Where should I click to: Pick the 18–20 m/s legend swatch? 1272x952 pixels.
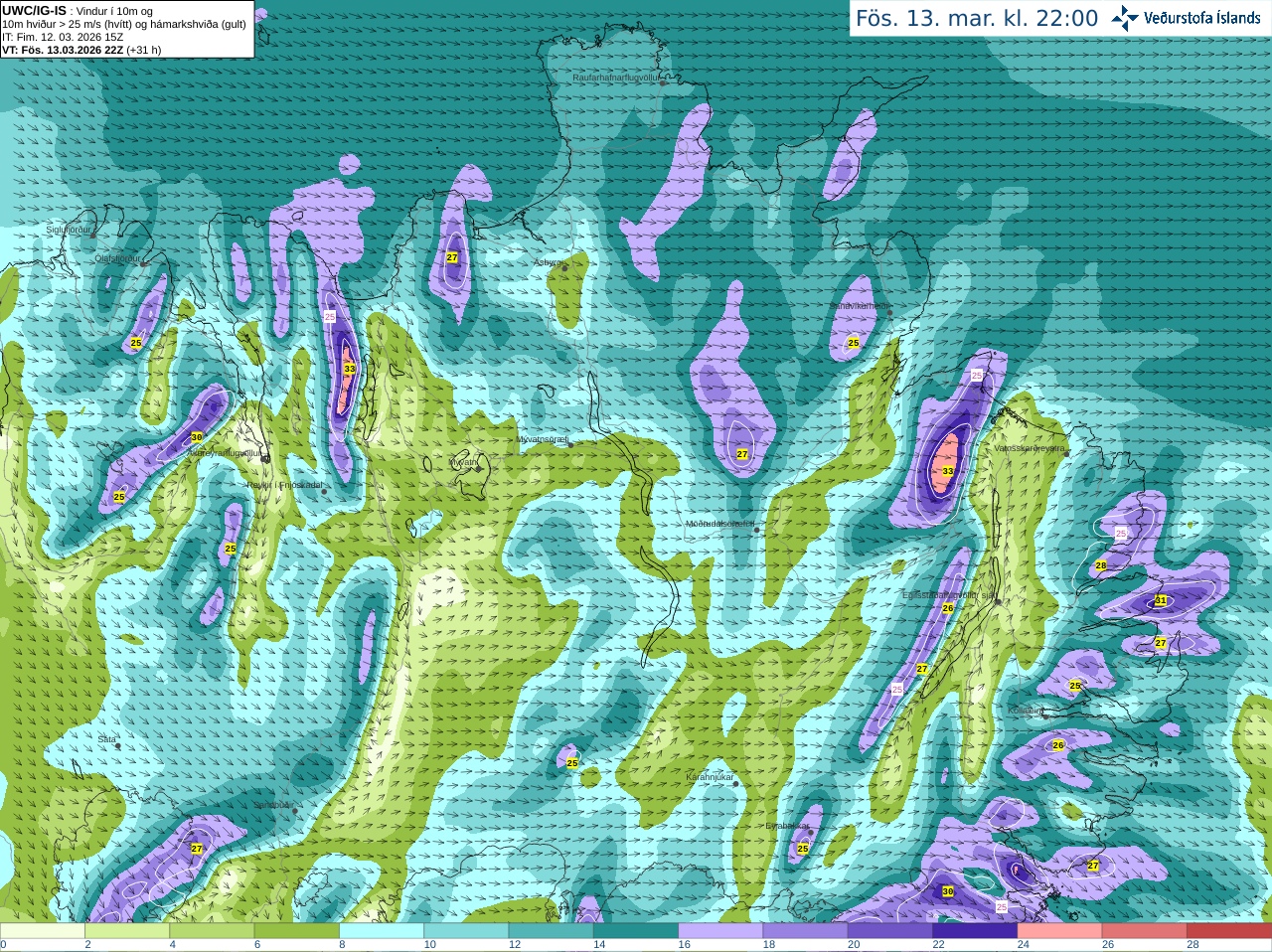[805, 931]
